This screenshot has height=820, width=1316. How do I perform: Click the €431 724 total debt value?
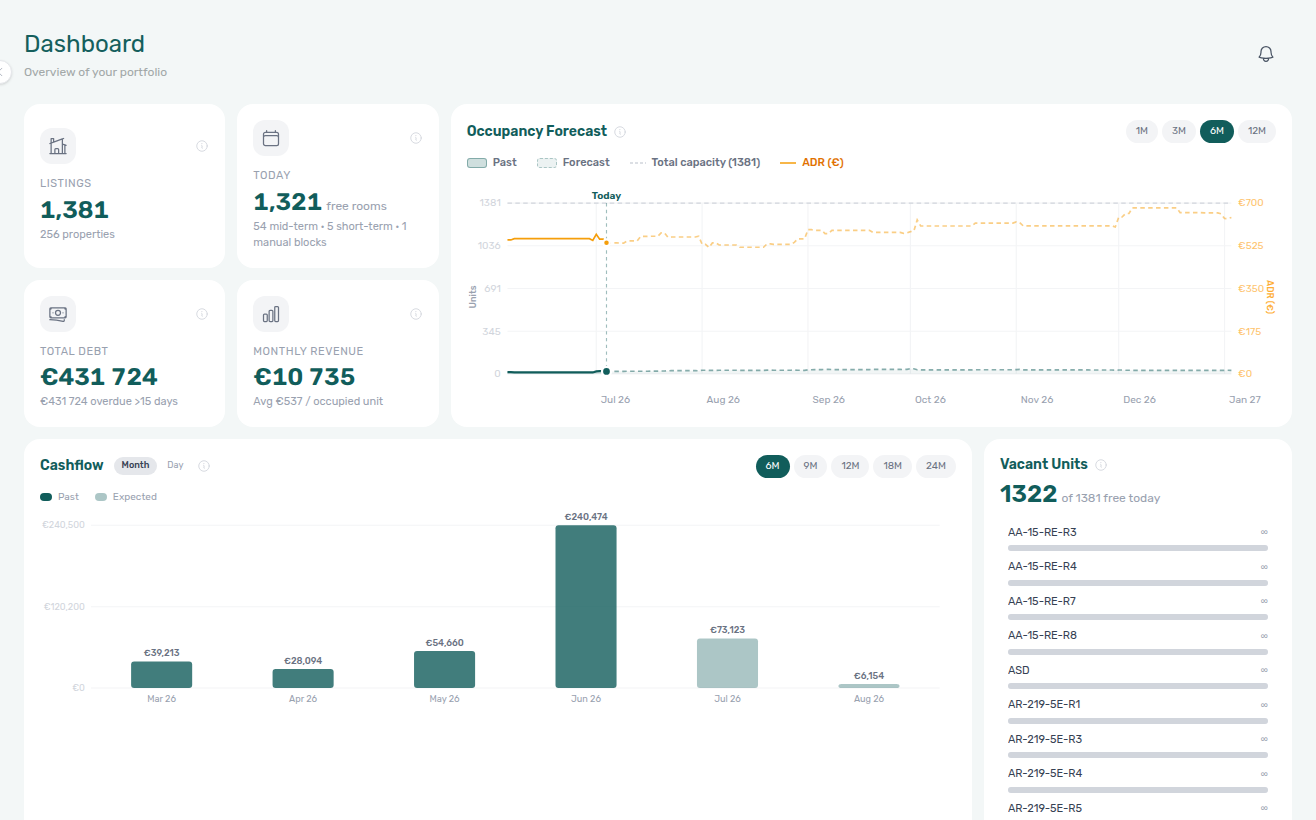point(99,377)
